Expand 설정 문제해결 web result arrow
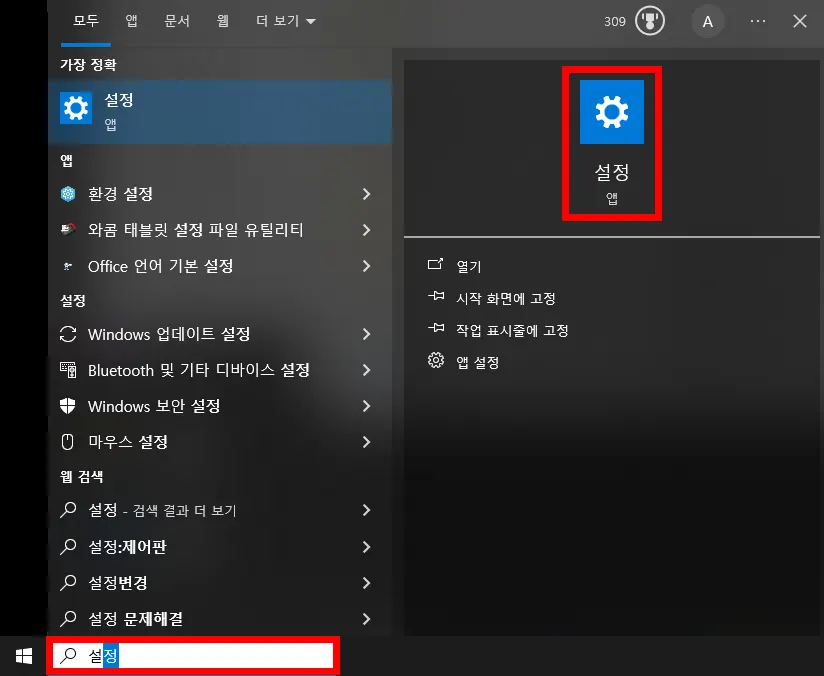This screenshot has width=824, height=676. pos(366,619)
